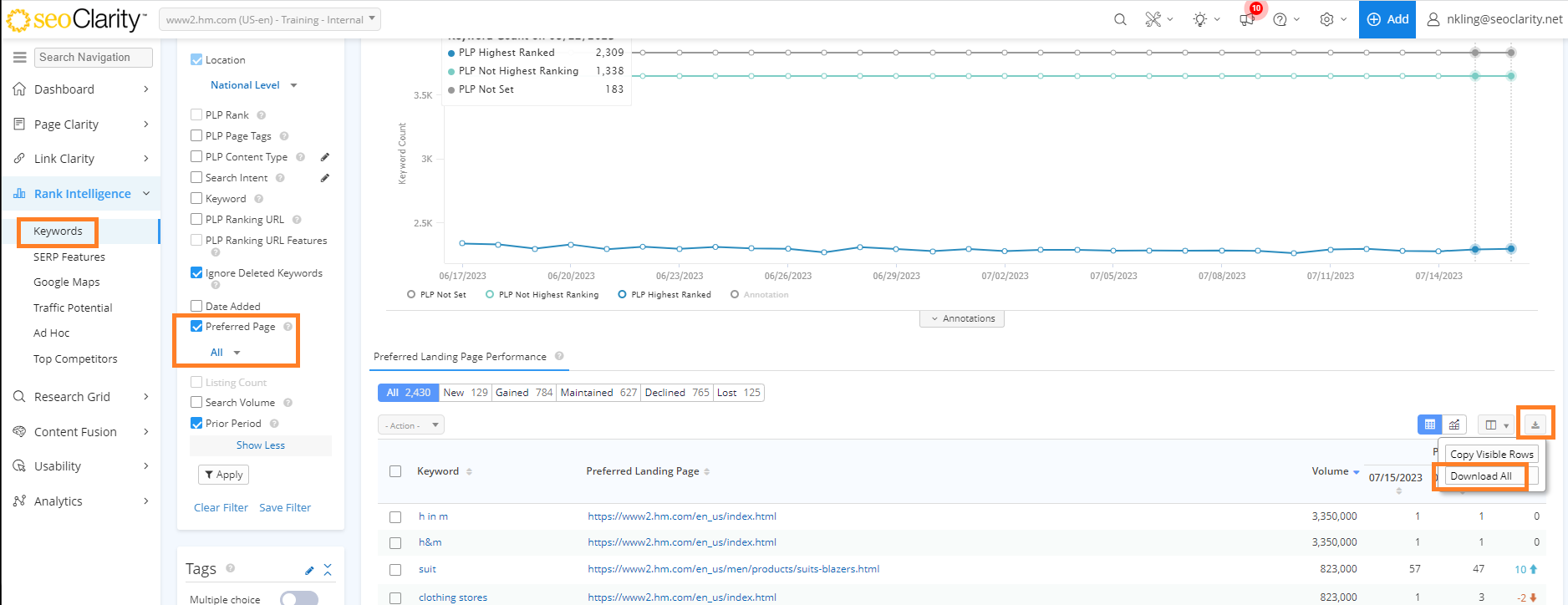Toggle the Multiple choice tags switch

(x=298, y=598)
